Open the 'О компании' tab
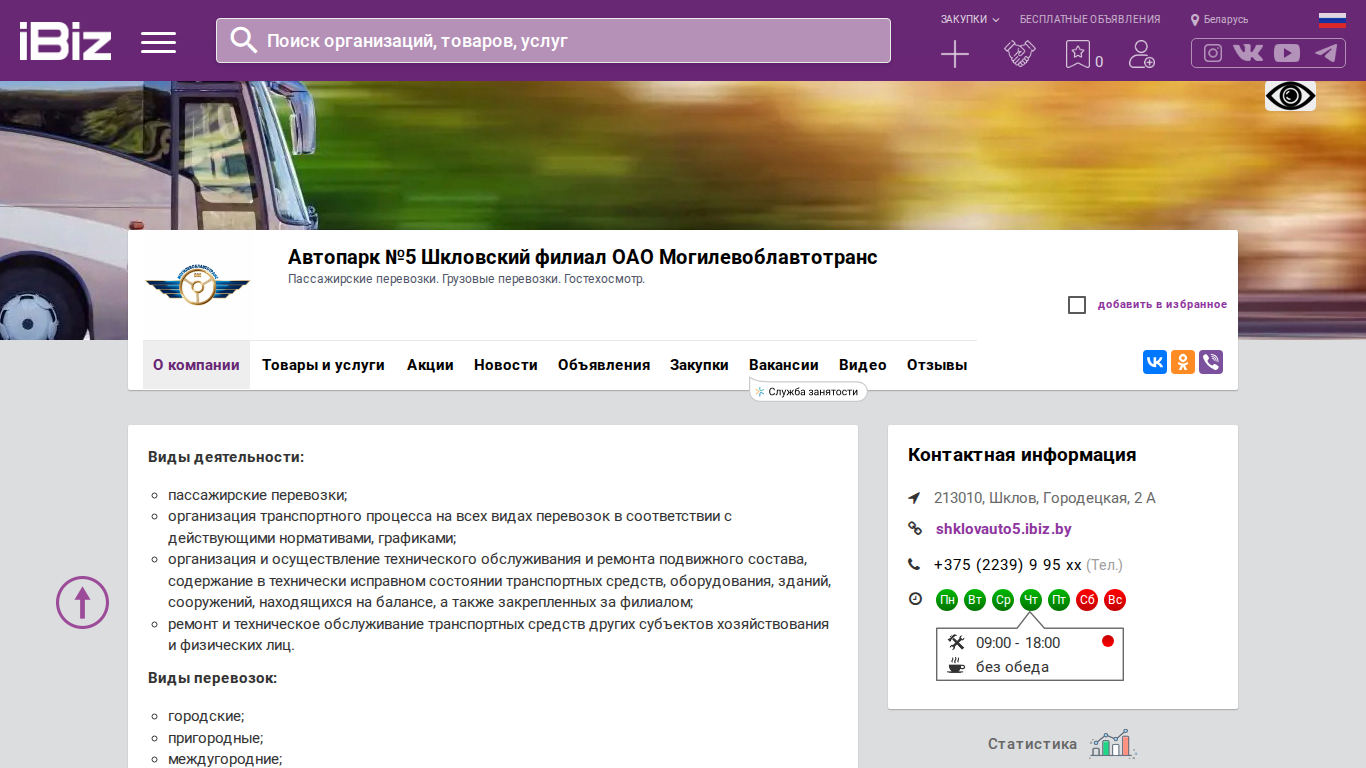The width and height of the screenshot is (1366, 768). (x=196, y=365)
